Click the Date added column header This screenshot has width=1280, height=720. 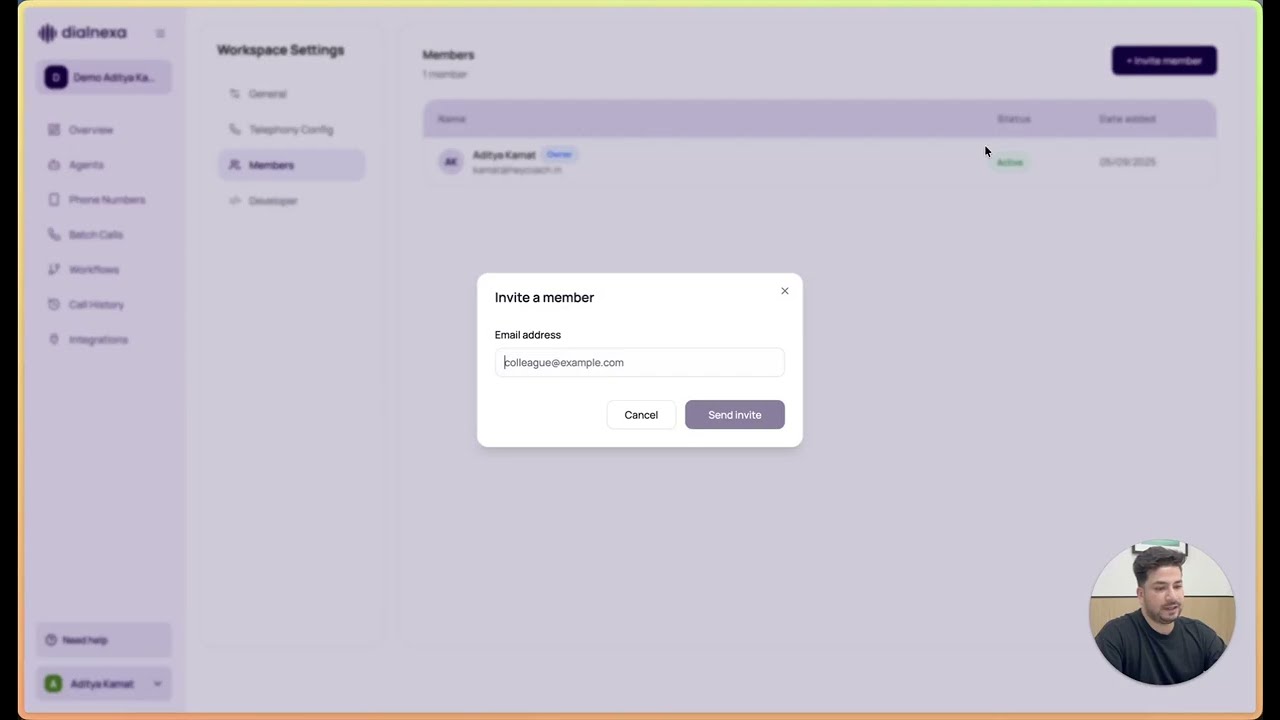[1127, 119]
